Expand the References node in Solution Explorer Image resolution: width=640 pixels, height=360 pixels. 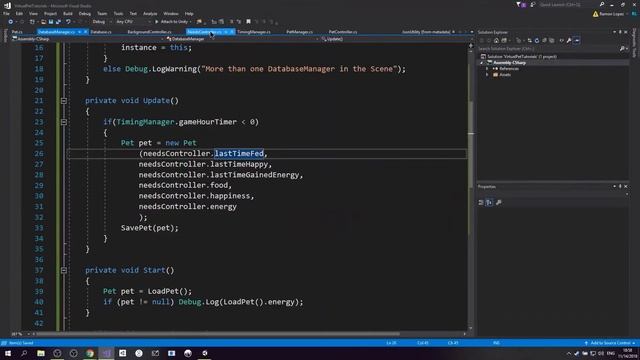[x=487, y=69]
